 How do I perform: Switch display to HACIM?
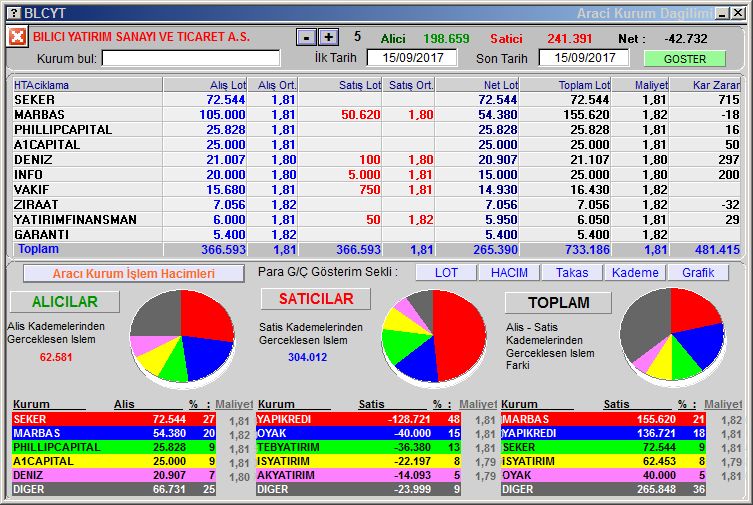click(x=509, y=272)
